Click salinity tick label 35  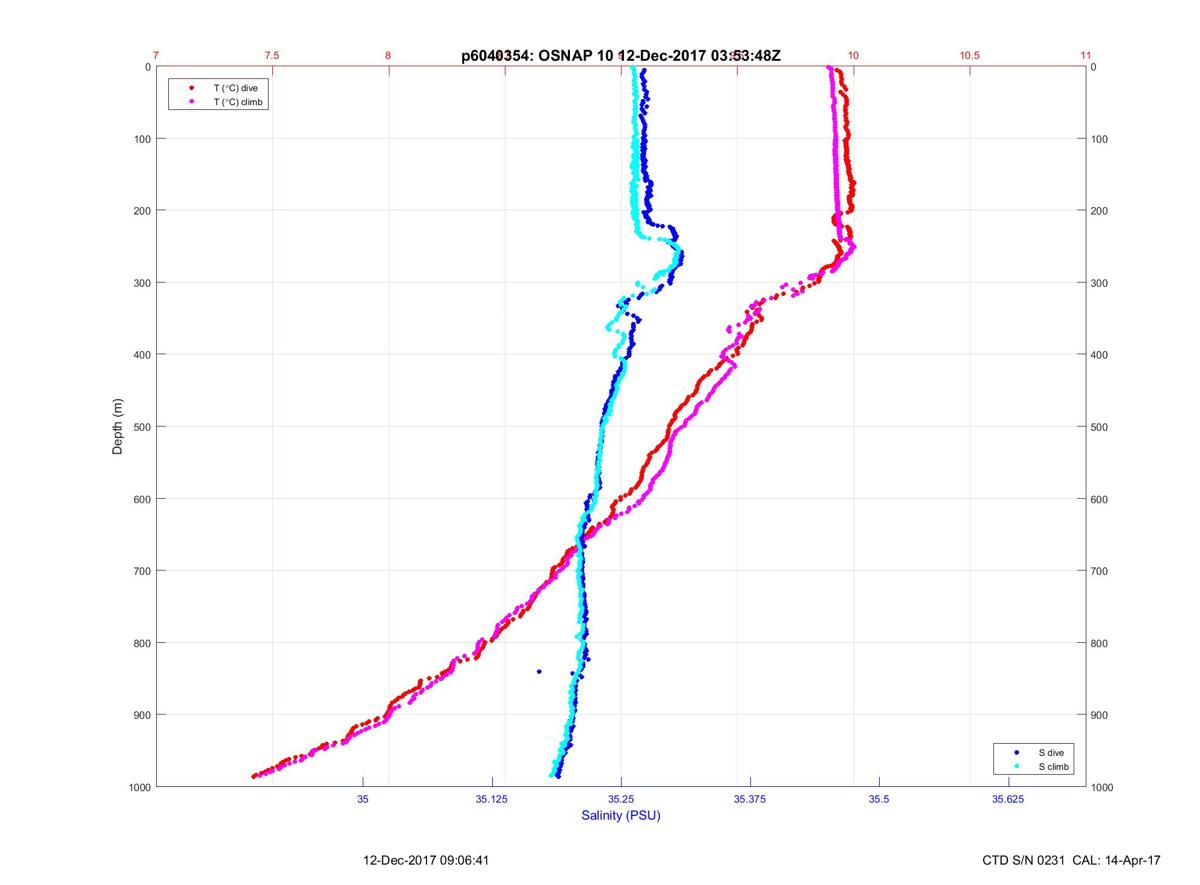click(x=363, y=800)
